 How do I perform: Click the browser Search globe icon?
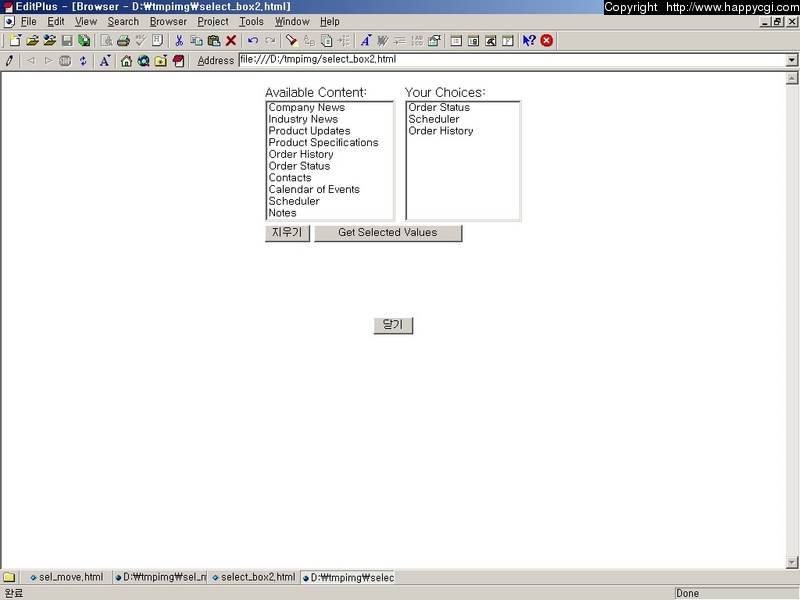(x=143, y=61)
